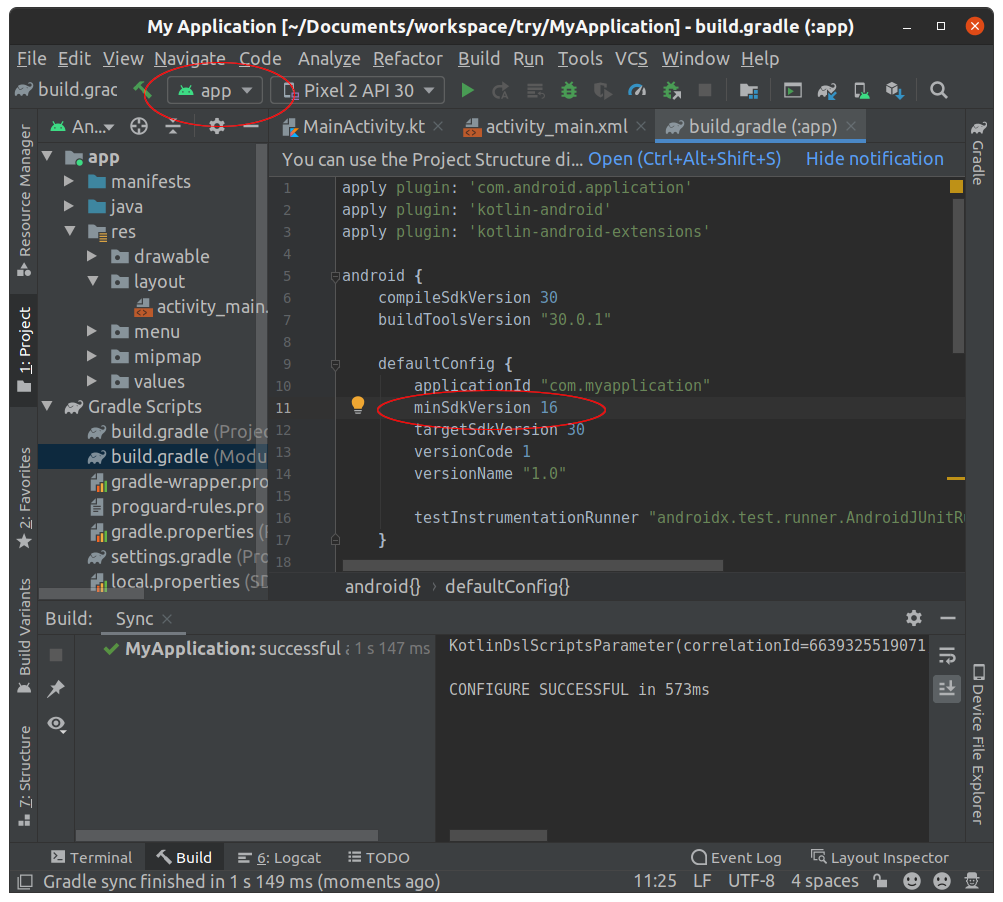Expand the manifests folder
This screenshot has width=1003, height=902.
(x=69, y=182)
